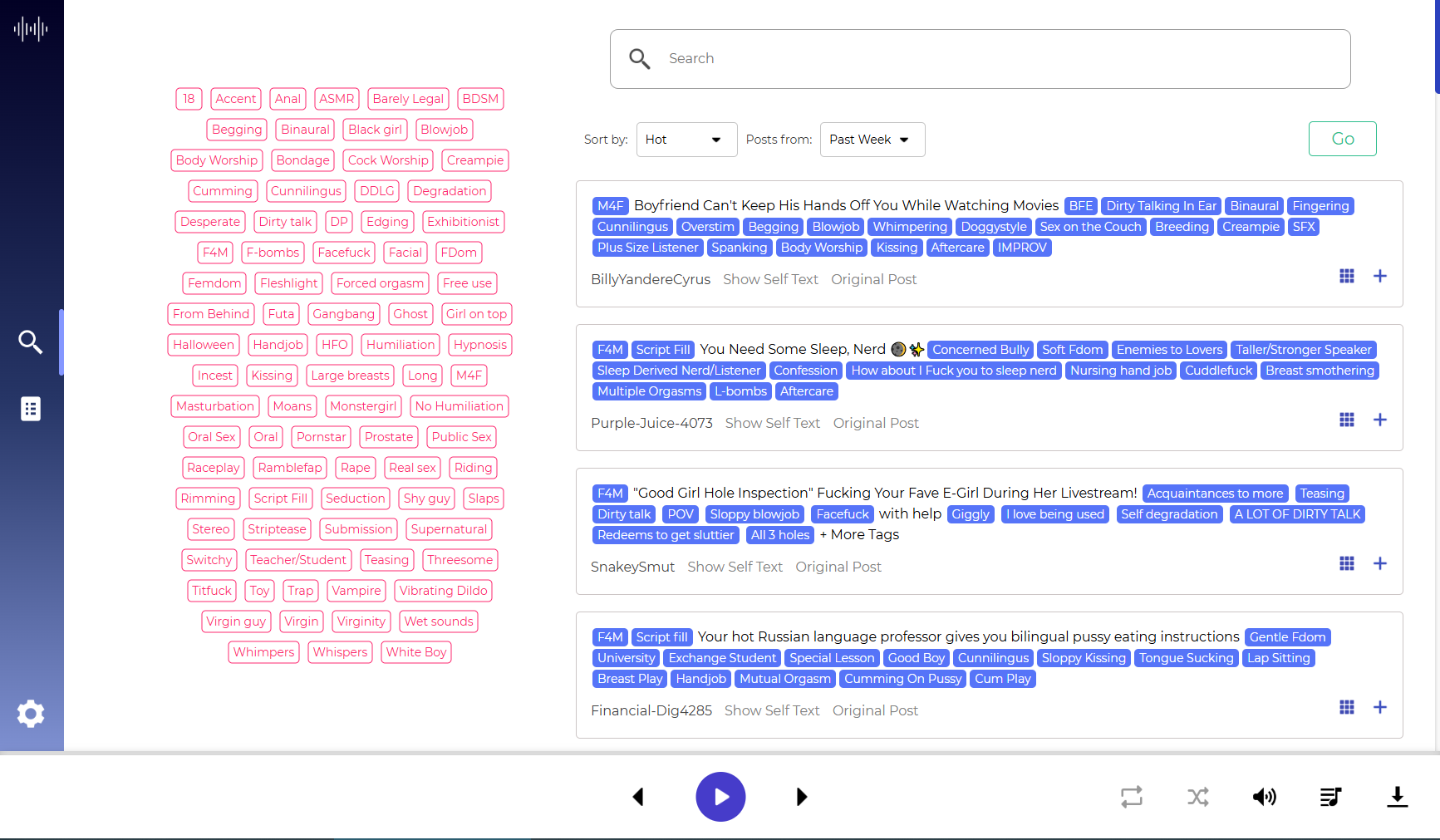Open the Posts from Past Week dropdown
Screen dimensions: 1440x840
(x=872, y=140)
